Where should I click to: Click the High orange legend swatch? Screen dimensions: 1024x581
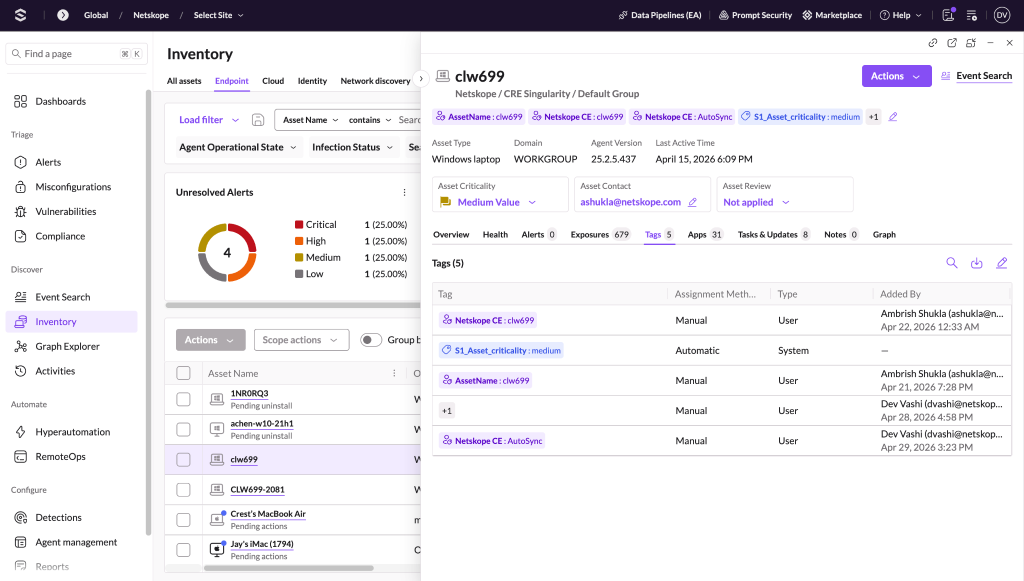(299, 241)
